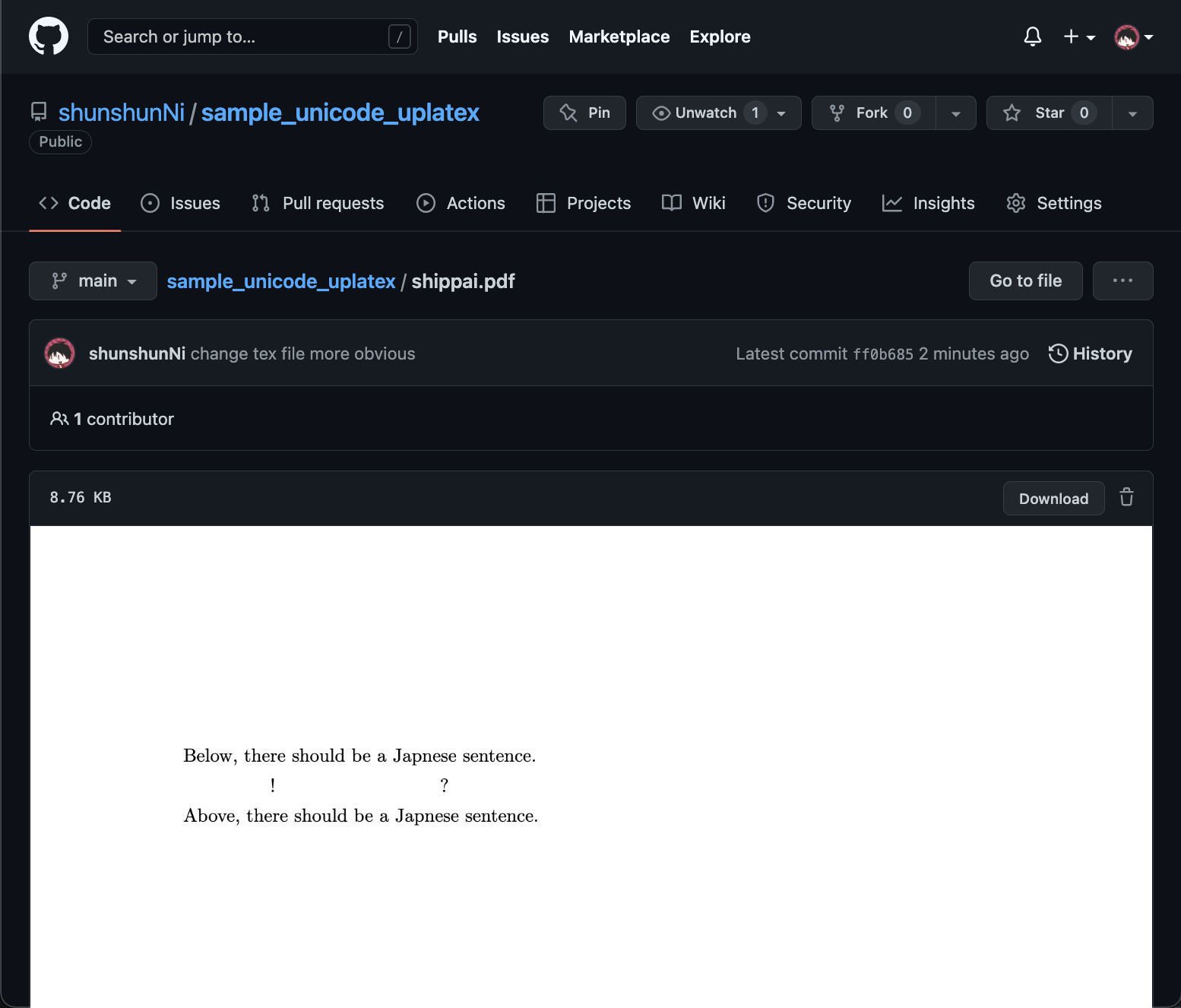
Task: Open commit message change tex file more obvious
Action: pyautogui.click(x=302, y=353)
